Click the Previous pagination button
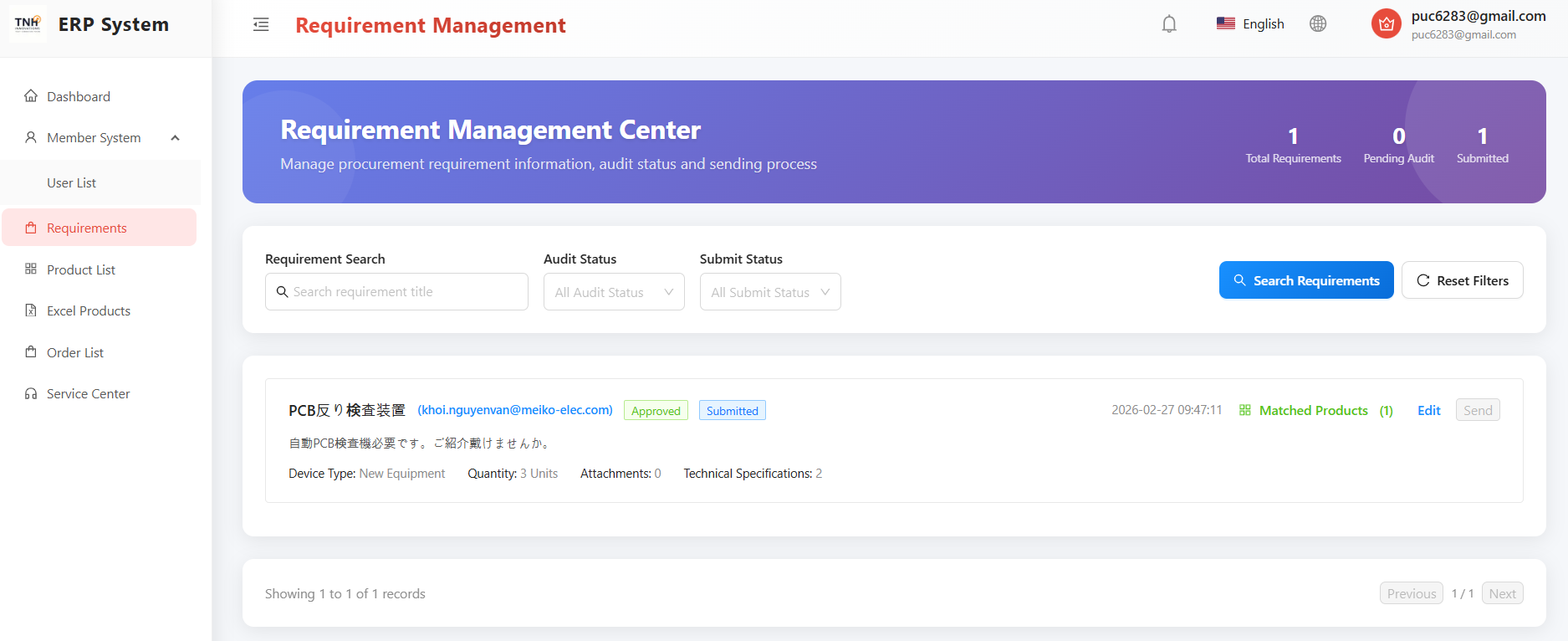Viewport: 1568px width, 641px height. click(1412, 593)
